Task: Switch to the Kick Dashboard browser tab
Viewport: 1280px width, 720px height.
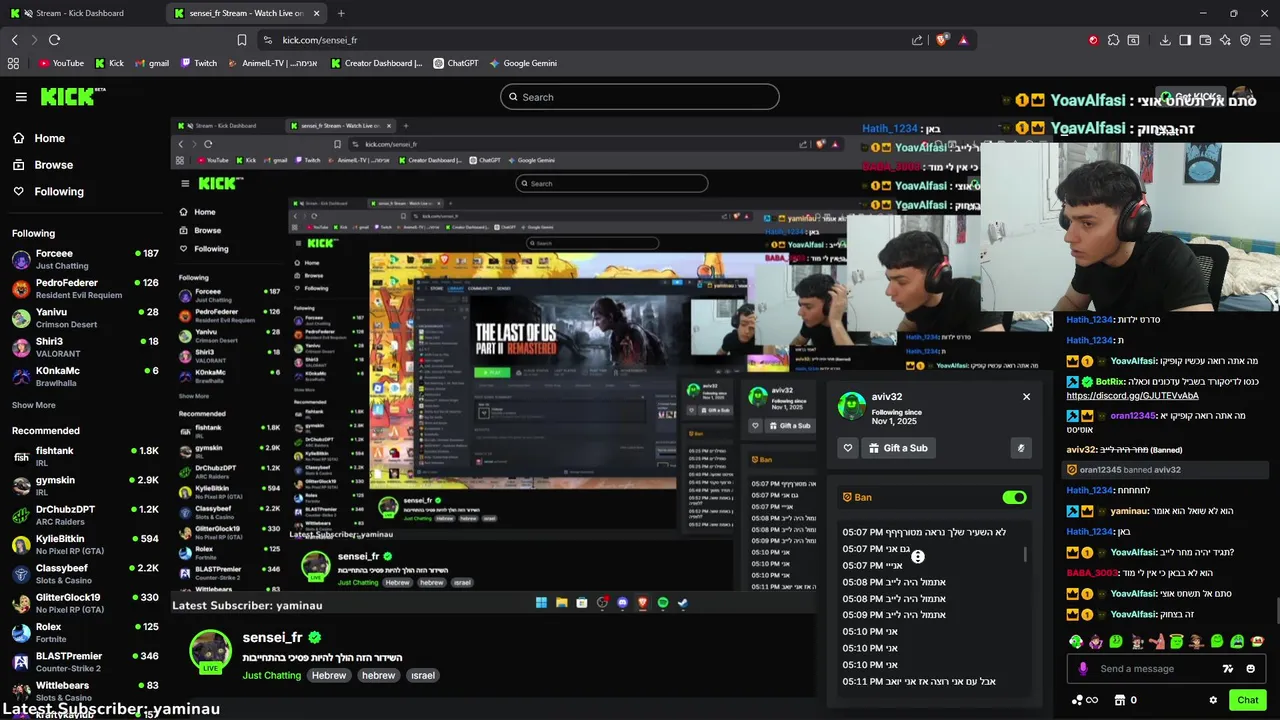Action: coord(80,13)
